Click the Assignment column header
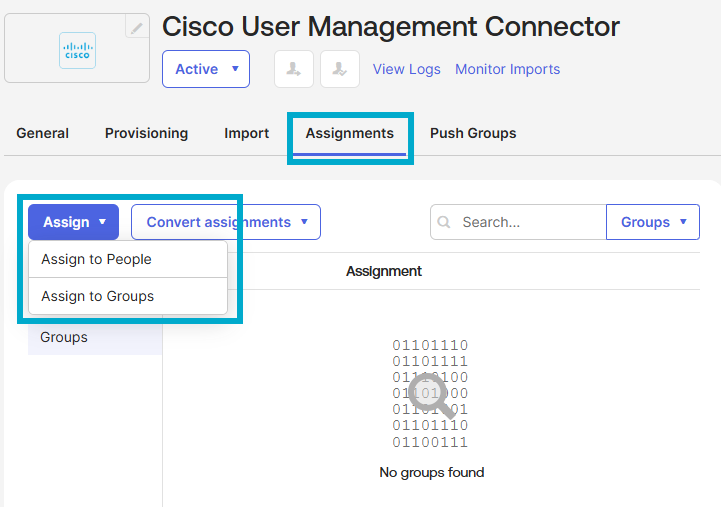The height and width of the screenshot is (507, 721). (x=383, y=271)
